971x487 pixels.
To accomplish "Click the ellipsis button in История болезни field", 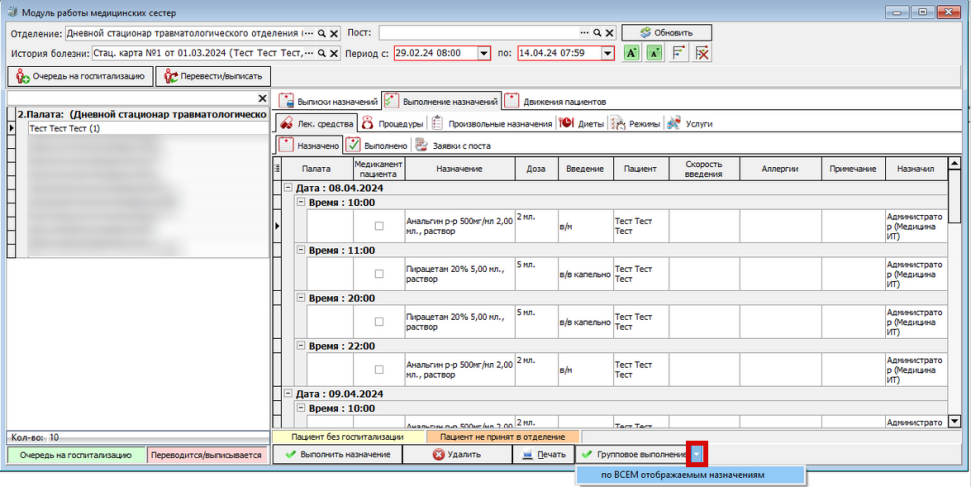I will pos(310,53).
